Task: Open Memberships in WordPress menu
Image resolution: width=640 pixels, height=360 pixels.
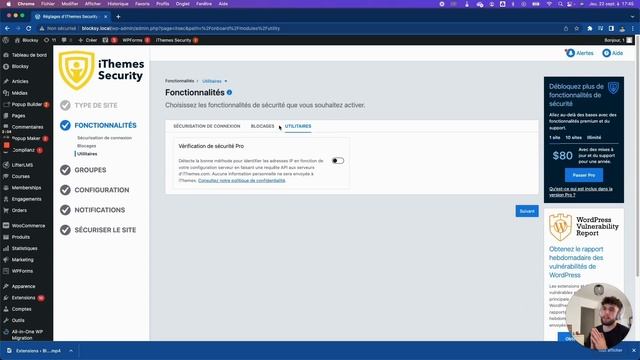Action: [x=27, y=188]
